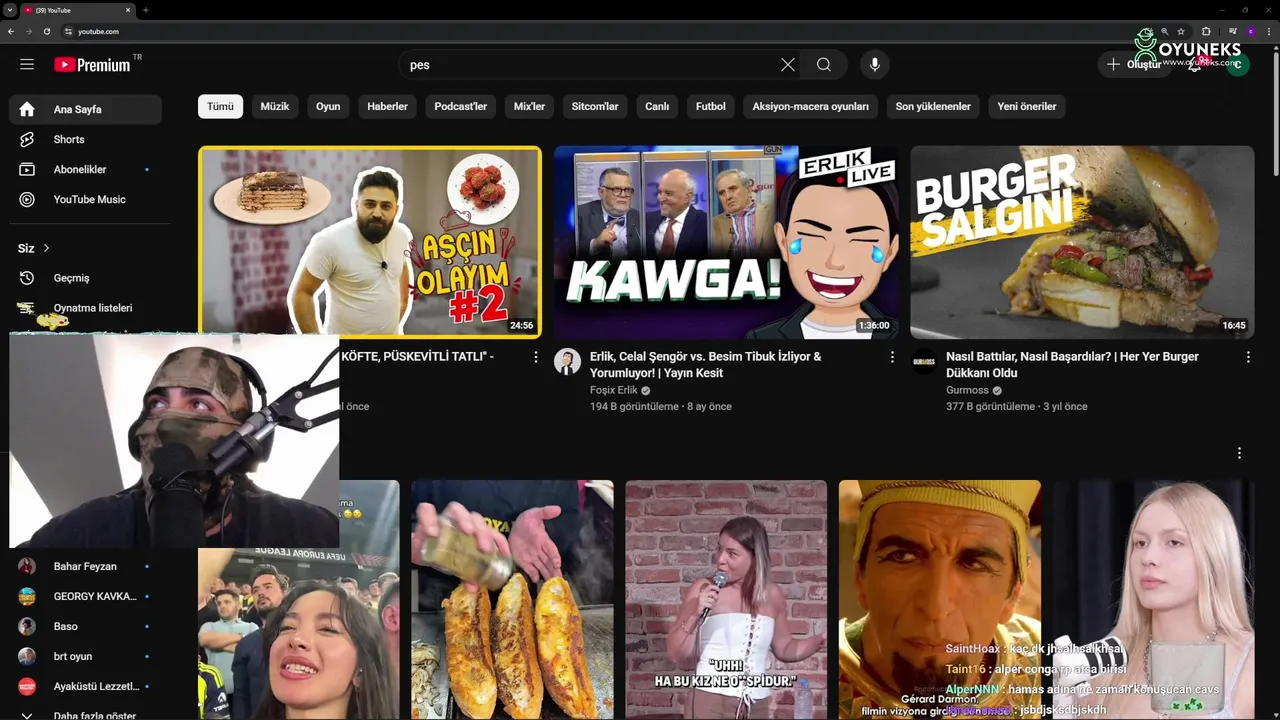Viewport: 1280px width, 720px height.
Task: Open options menu for Erlik Celal Şengör video
Action: pyautogui.click(x=892, y=357)
